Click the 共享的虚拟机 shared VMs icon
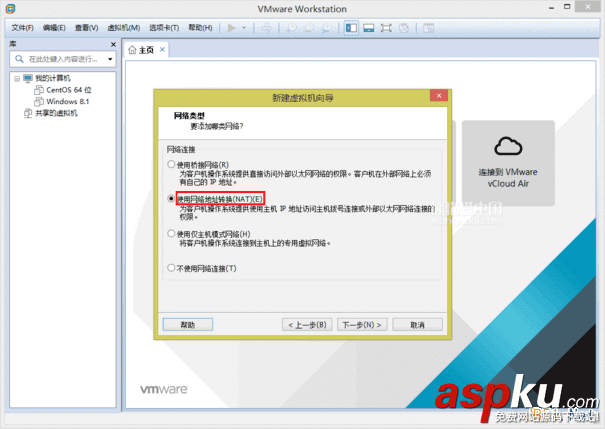605x429 pixels. tap(28, 113)
